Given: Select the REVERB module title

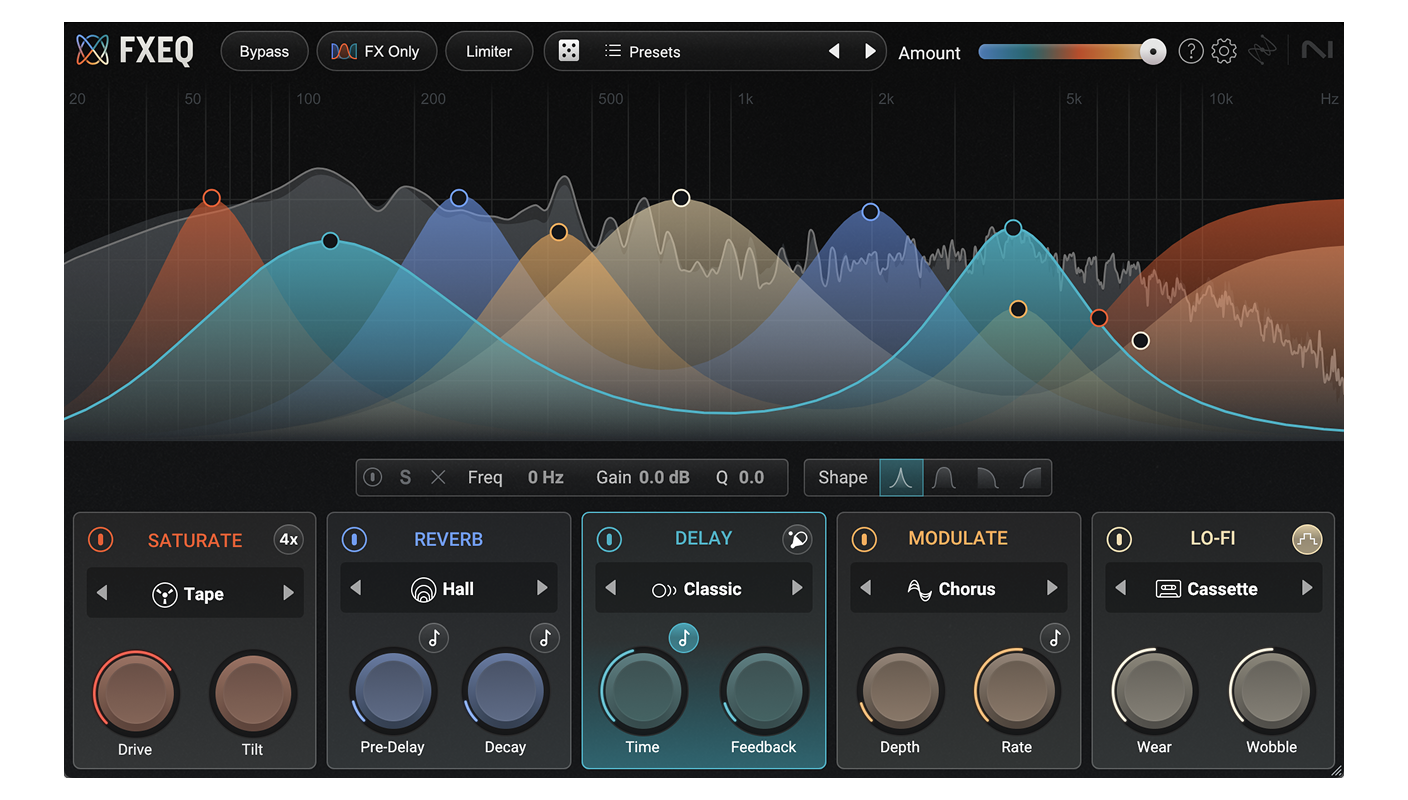Looking at the screenshot, I should [449, 539].
